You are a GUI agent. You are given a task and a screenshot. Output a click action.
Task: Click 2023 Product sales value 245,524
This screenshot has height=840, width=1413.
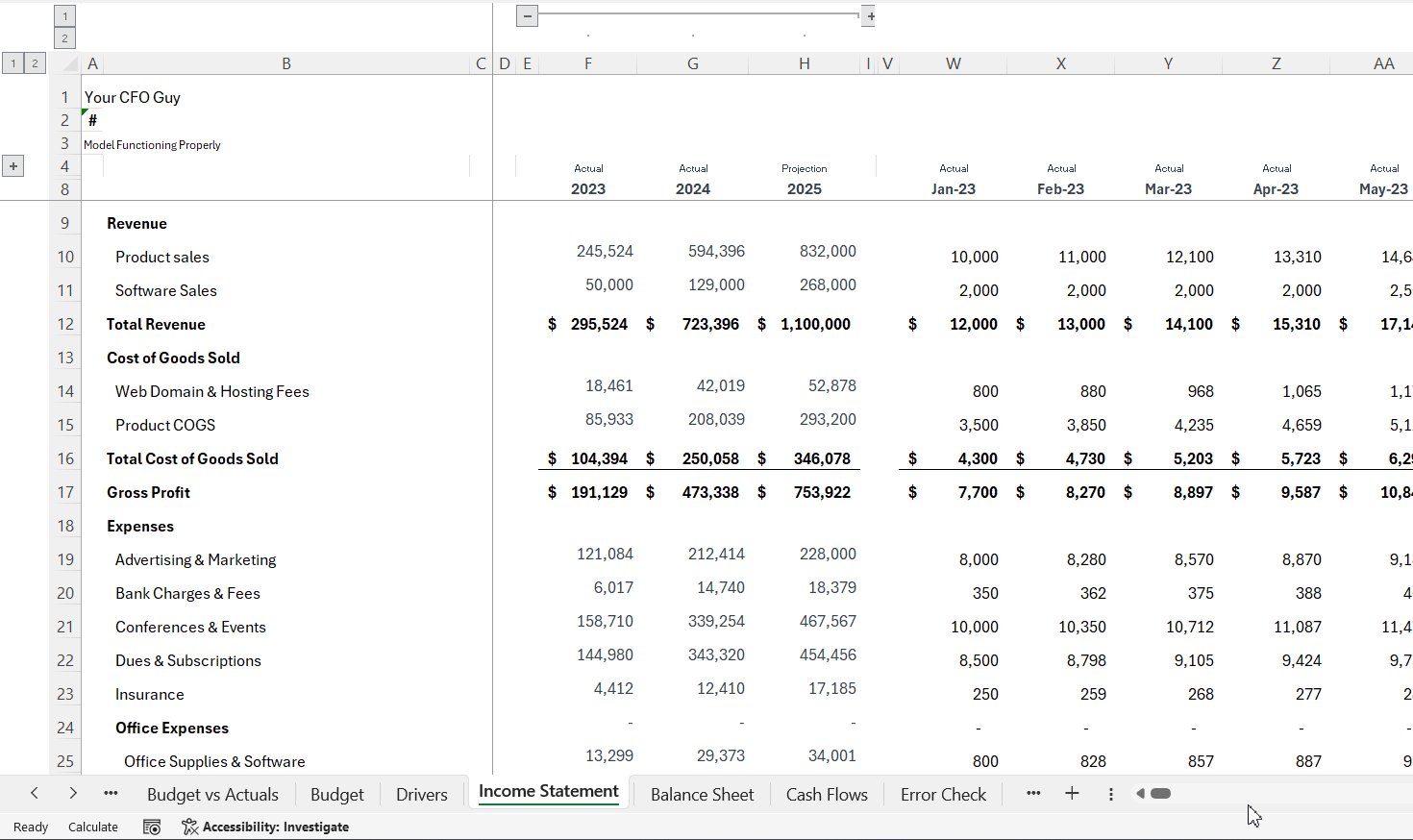605,251
